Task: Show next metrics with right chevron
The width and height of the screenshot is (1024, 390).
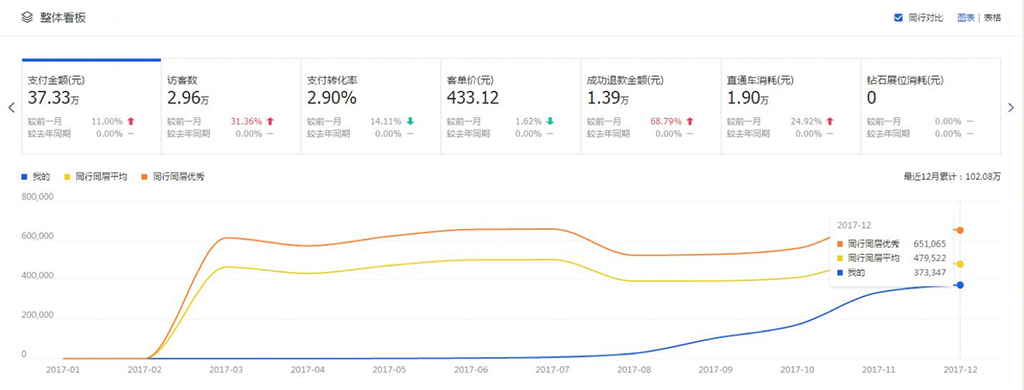Action: pos(1012,108)
